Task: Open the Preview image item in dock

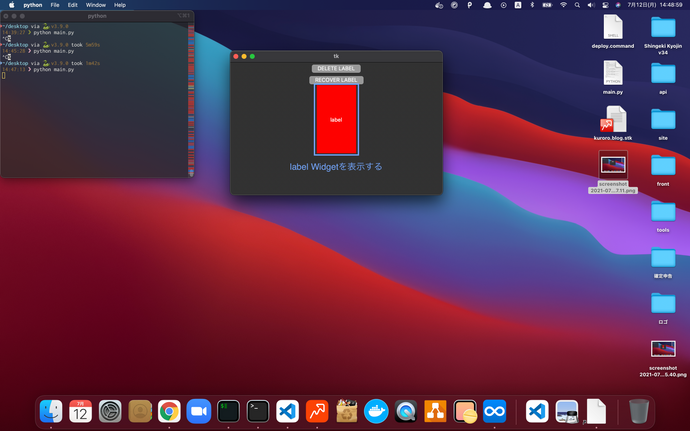Action: [x=567, y=411]
